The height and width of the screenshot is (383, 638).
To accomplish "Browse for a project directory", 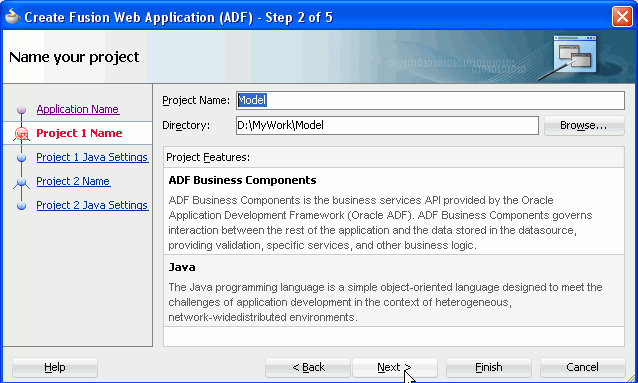I will (583, 125).
